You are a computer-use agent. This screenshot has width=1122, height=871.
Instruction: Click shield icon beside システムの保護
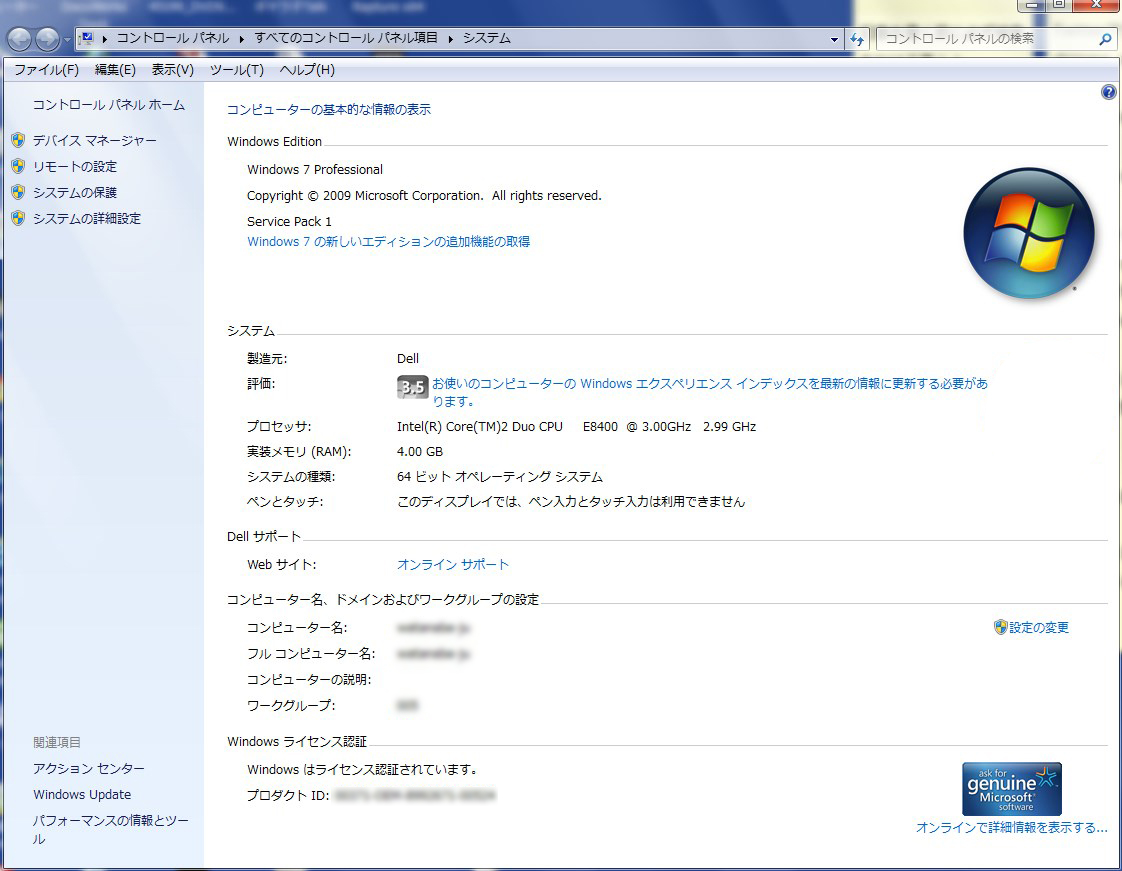pos(19,193)
